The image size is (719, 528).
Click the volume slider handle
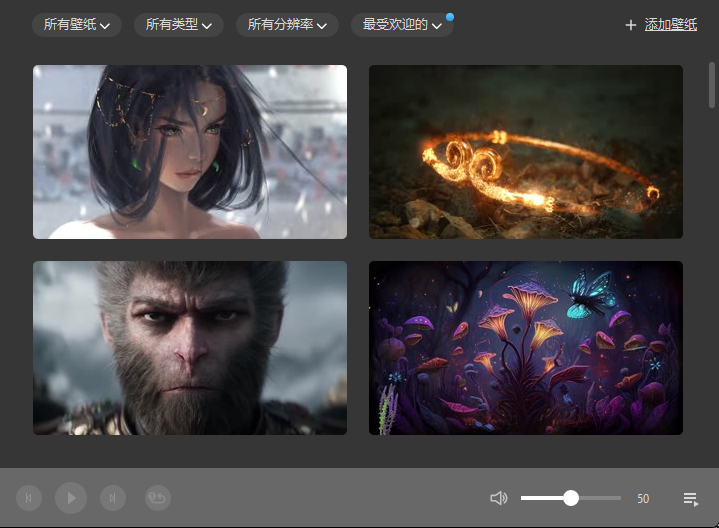pos(571,498)
